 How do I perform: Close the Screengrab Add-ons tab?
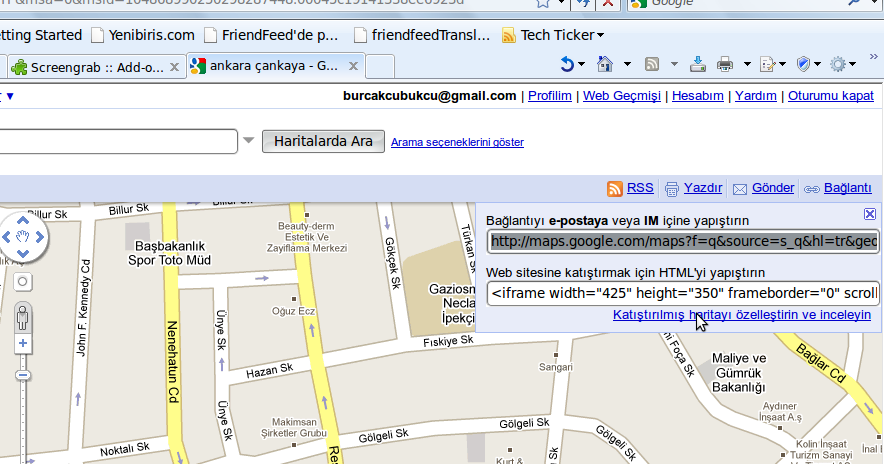tap(175, 67)
